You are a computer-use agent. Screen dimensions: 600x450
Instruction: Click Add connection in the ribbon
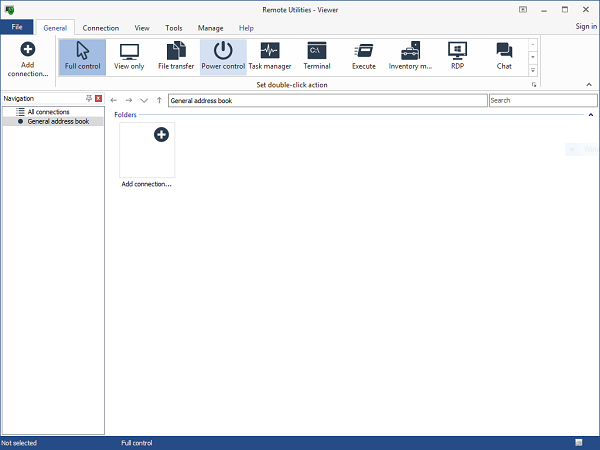27,59
